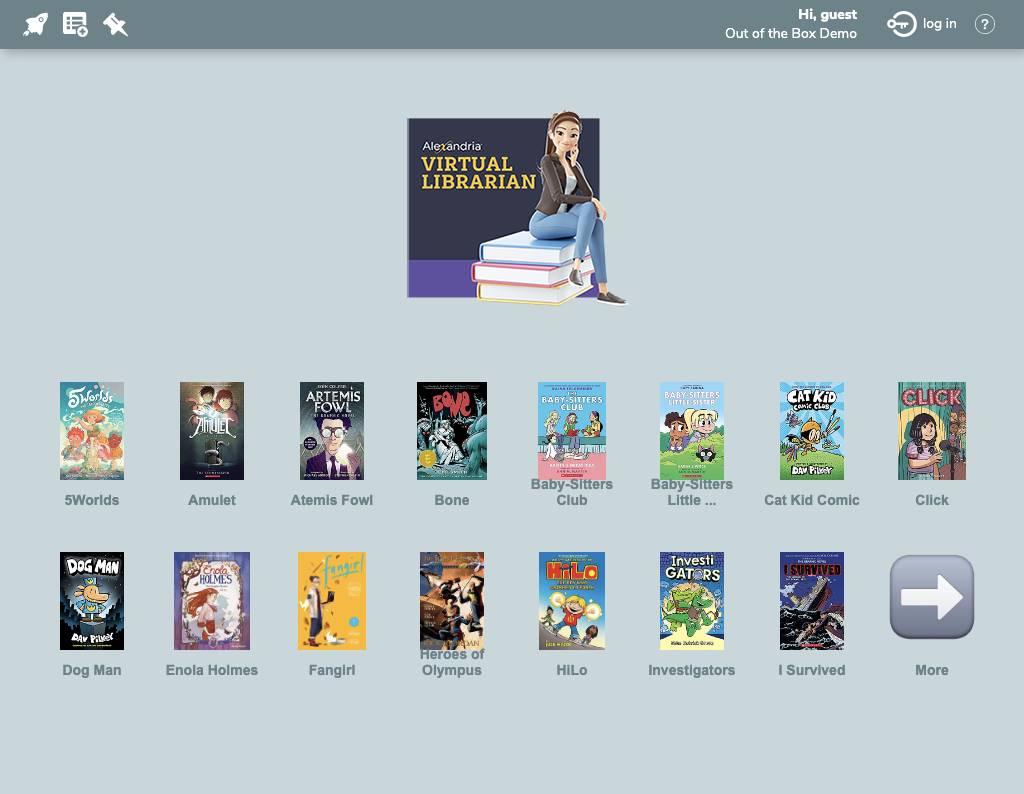Click the 'Fangirl' caption text

pyautogui.click(x=332, y=670)
